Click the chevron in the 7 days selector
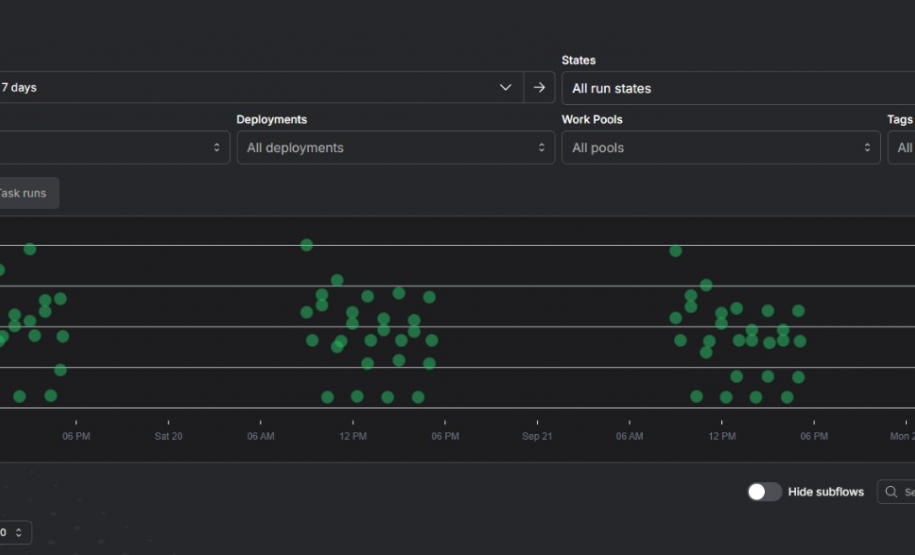 pyautogui.click(x=505, y=87)
